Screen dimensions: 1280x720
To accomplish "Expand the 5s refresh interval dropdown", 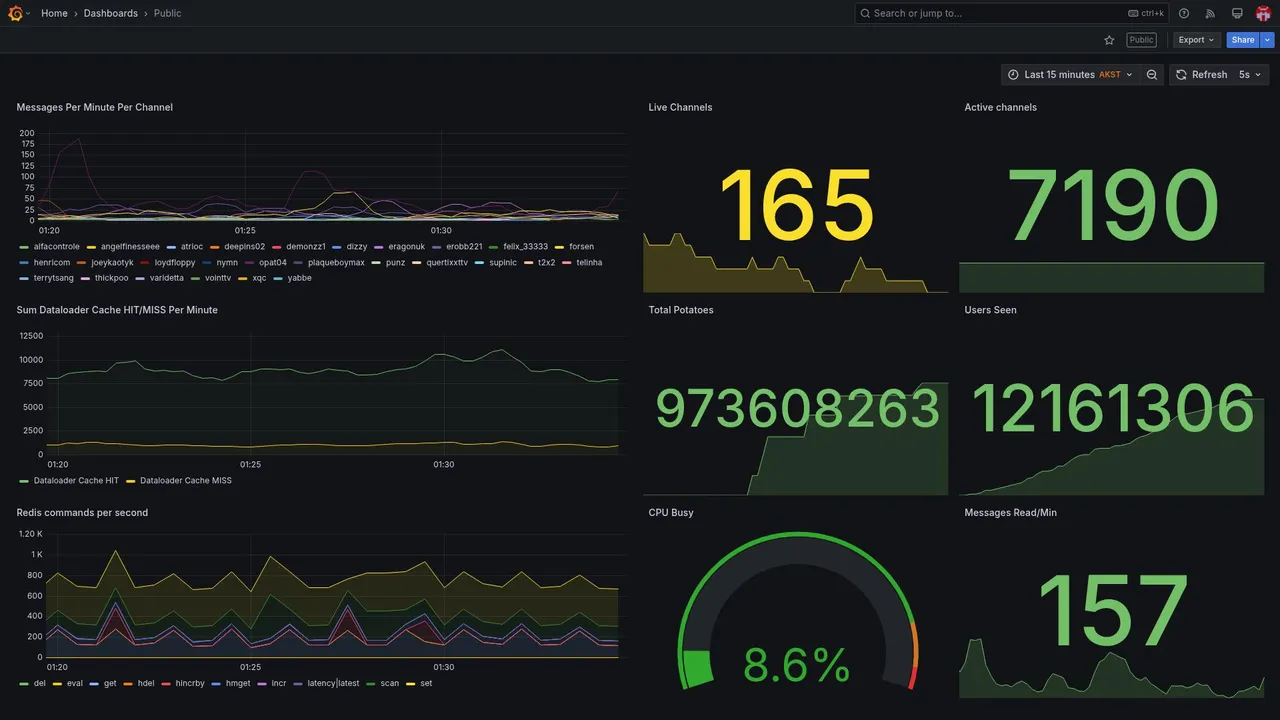I will [x=1250, y=75].
